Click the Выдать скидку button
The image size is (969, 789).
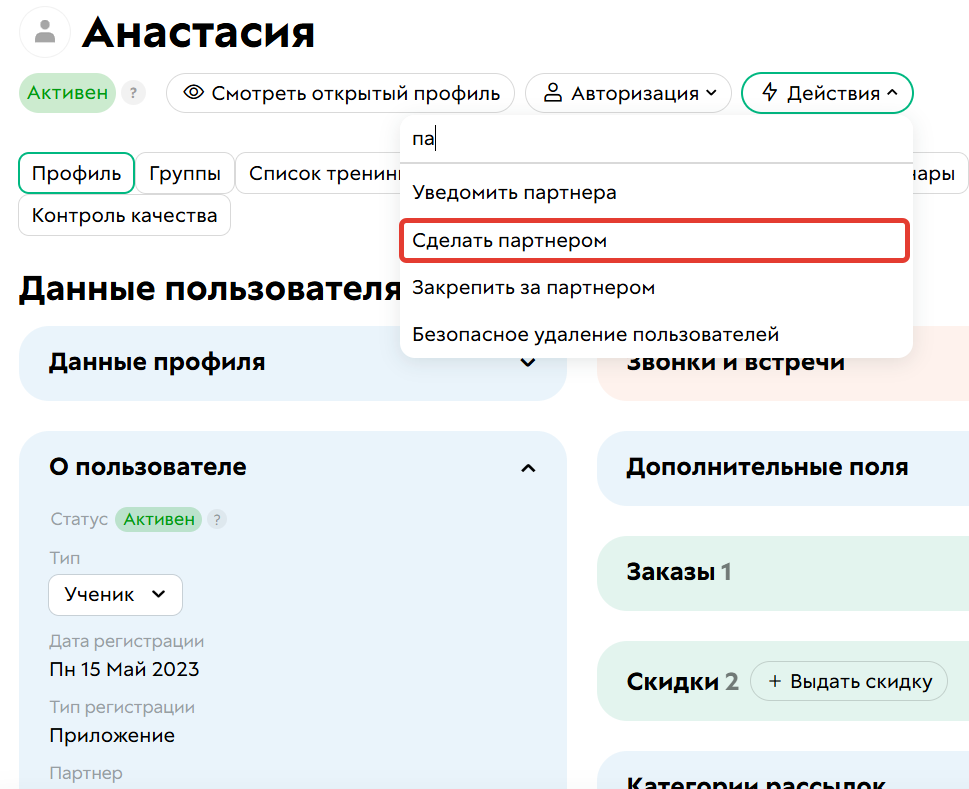[x=849, y=681]
